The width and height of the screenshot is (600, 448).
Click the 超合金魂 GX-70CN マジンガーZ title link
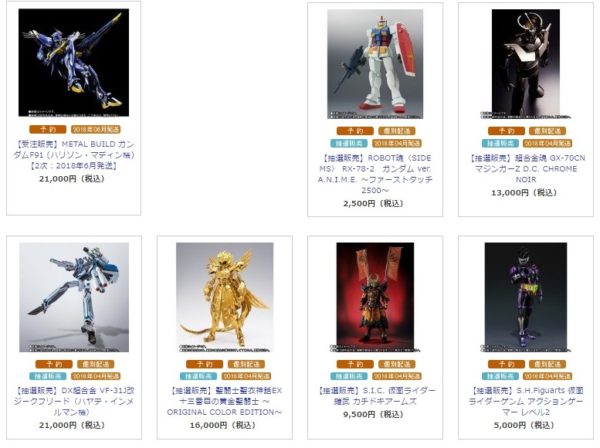(x=526, y=168)
